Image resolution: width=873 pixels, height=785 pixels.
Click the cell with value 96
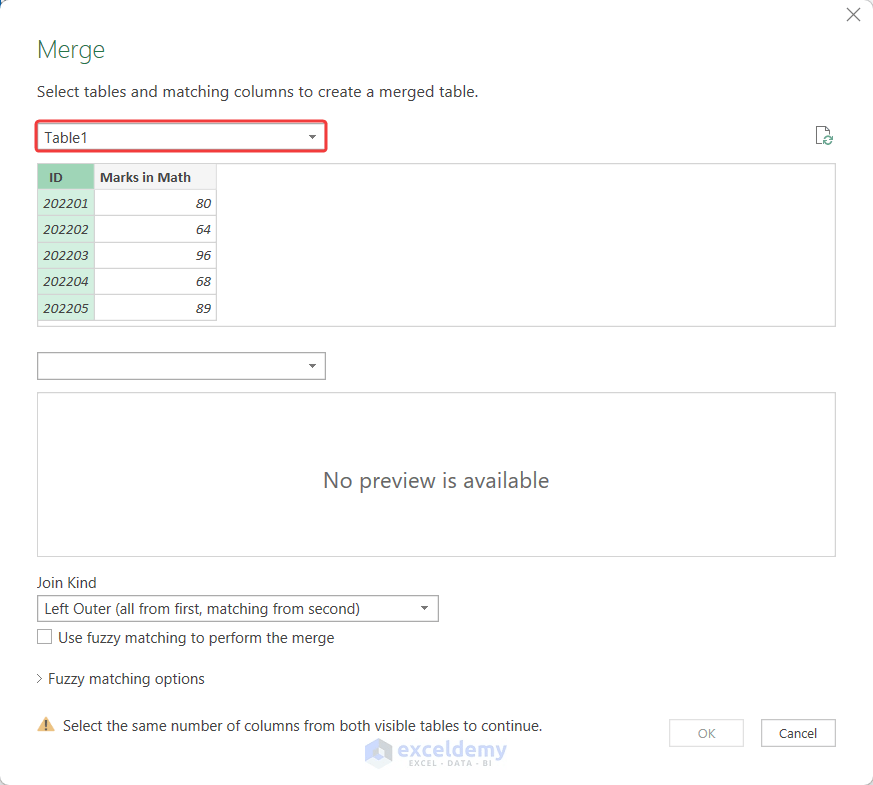(x=202, y=255)
